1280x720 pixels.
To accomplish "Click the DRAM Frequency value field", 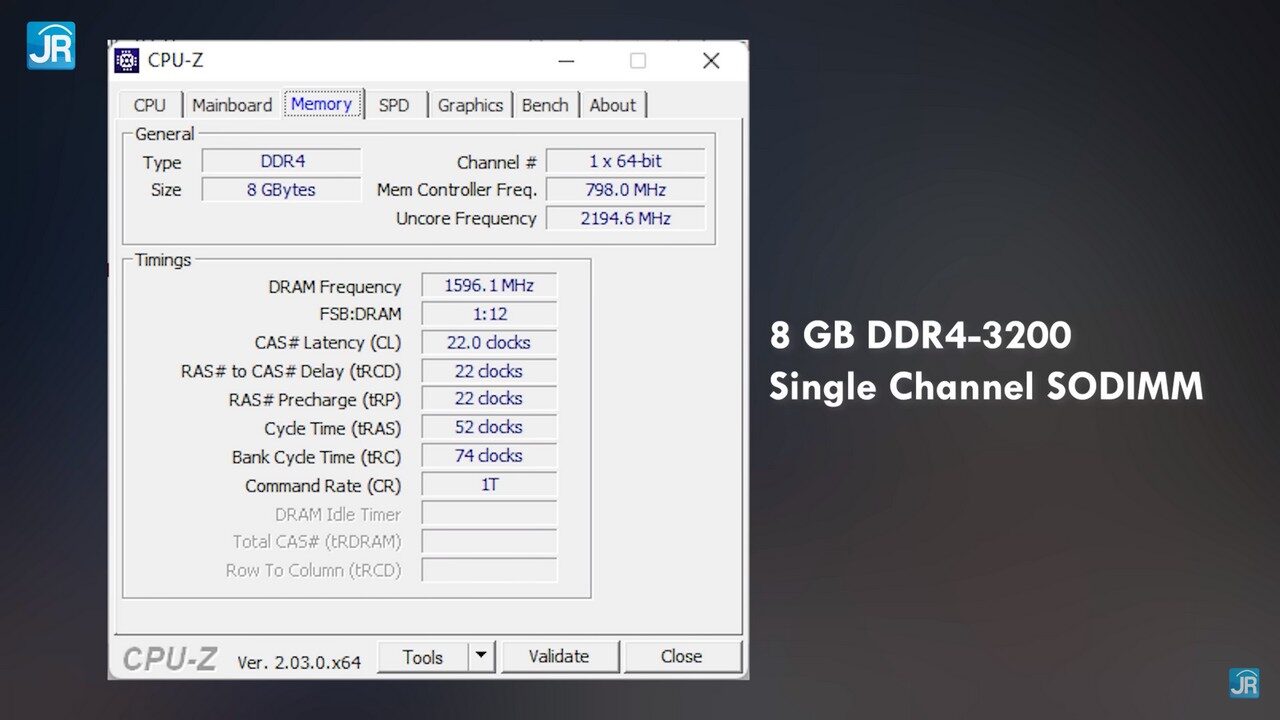I will click(x=489, y=286).
